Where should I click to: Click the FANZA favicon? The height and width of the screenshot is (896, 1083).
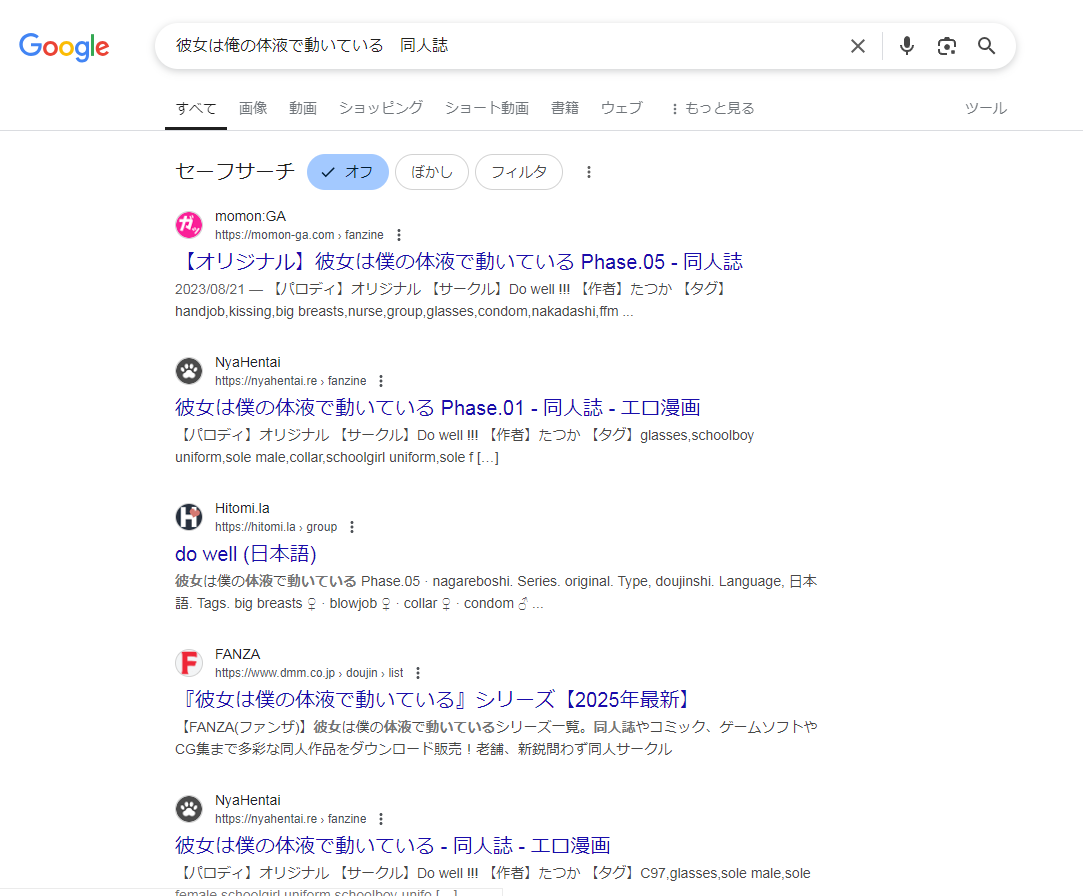coord(189,663)
